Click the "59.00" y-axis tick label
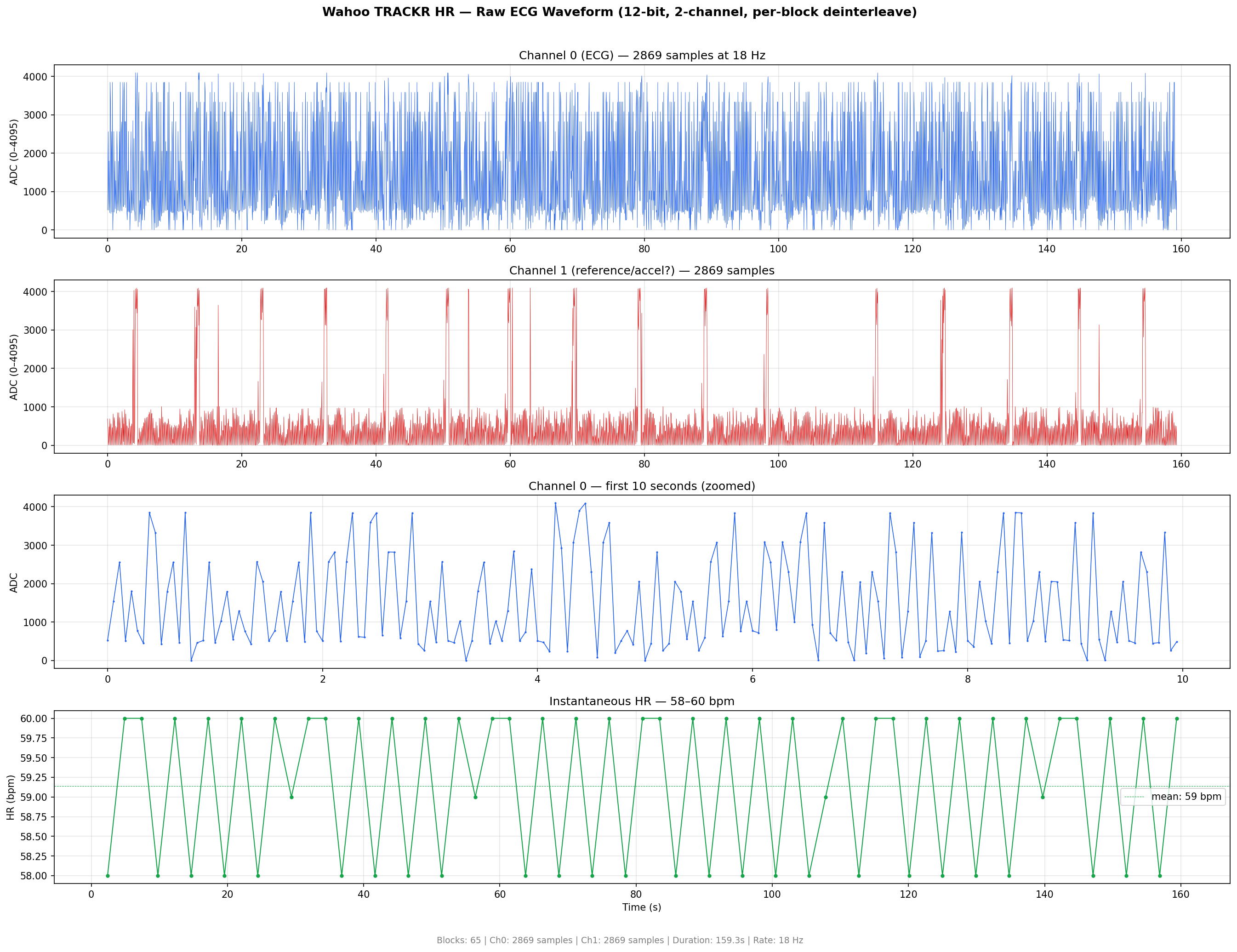The width and height of the screenshot is (1237, 952). click(x=35, y=797)
